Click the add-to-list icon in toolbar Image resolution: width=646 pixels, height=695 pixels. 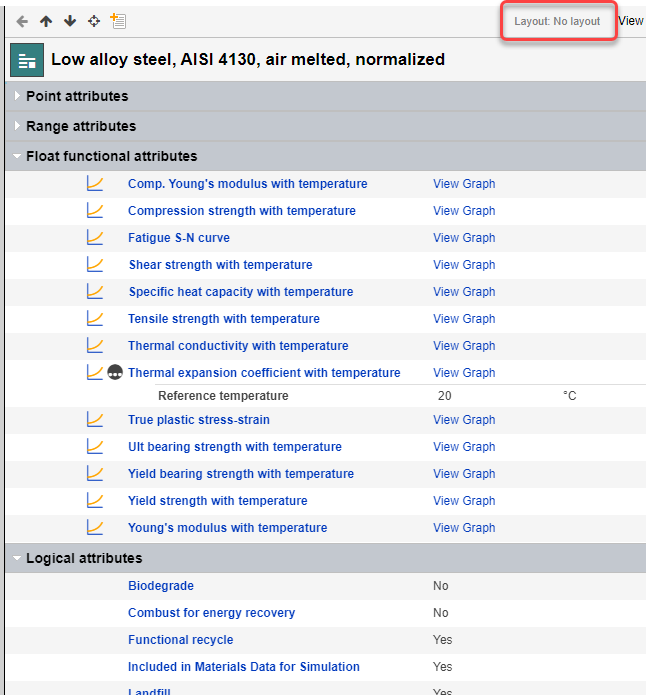[118, 21]
